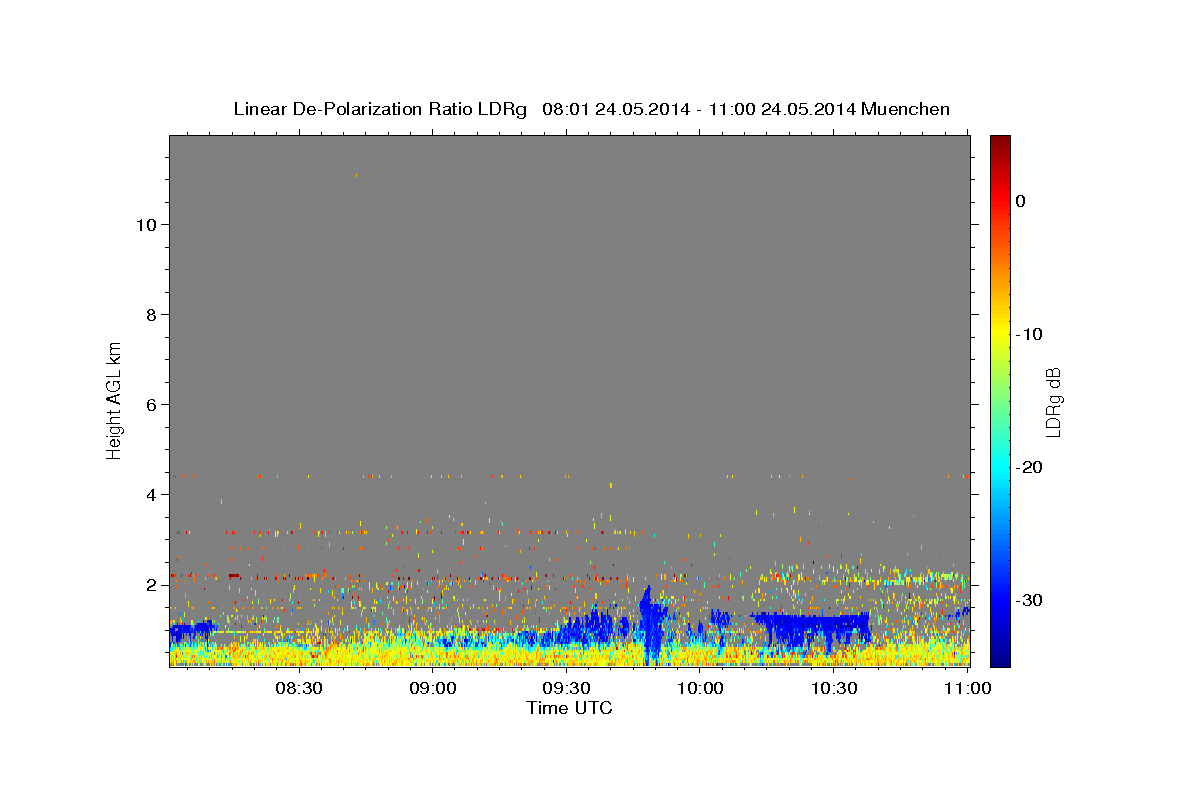The width and height of the screenshot is (1200, 800).
Task: Click the 09:00 time tick label
Action: [432, 688]
